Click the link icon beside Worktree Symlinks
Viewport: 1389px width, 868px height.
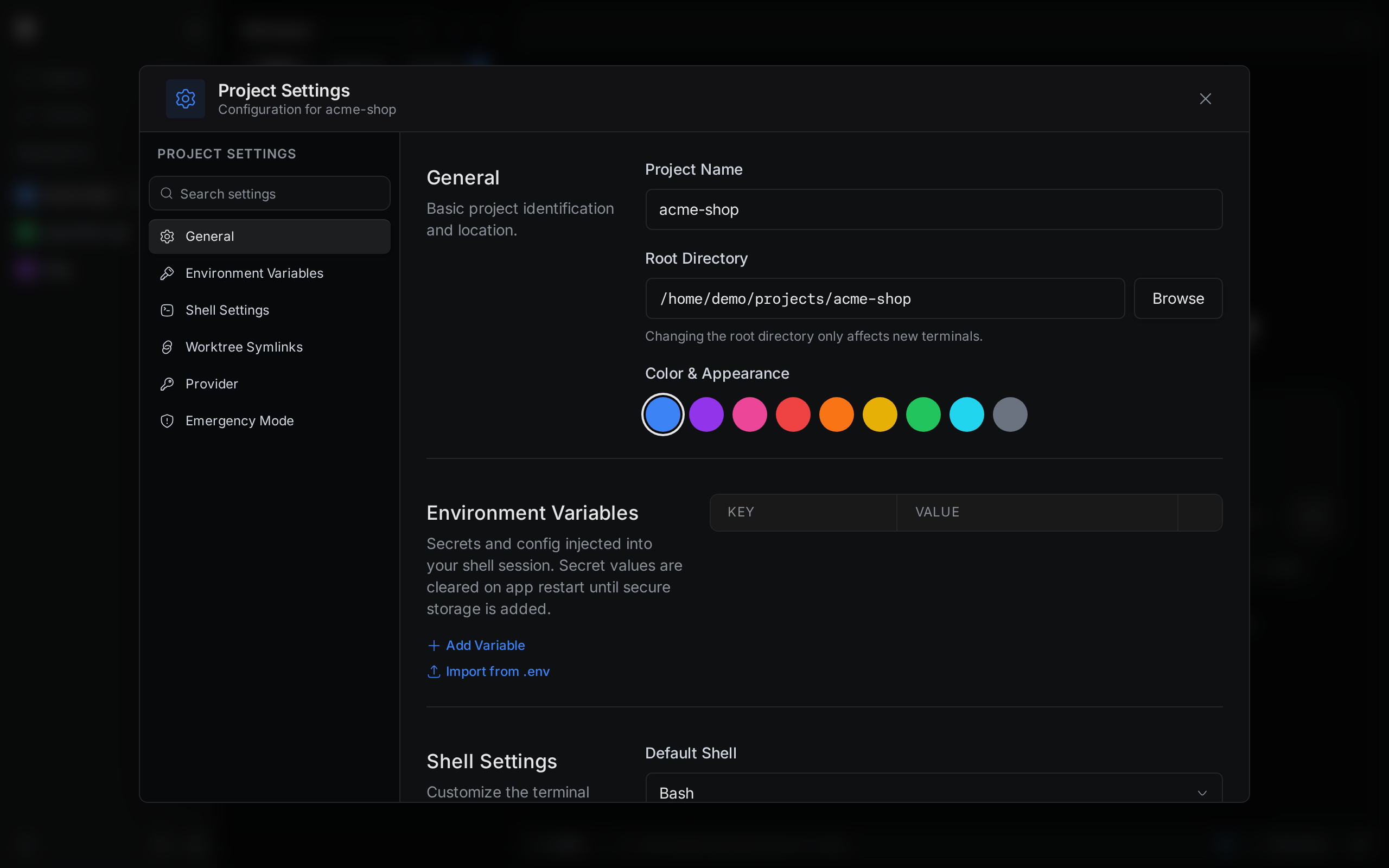point(167,347)
